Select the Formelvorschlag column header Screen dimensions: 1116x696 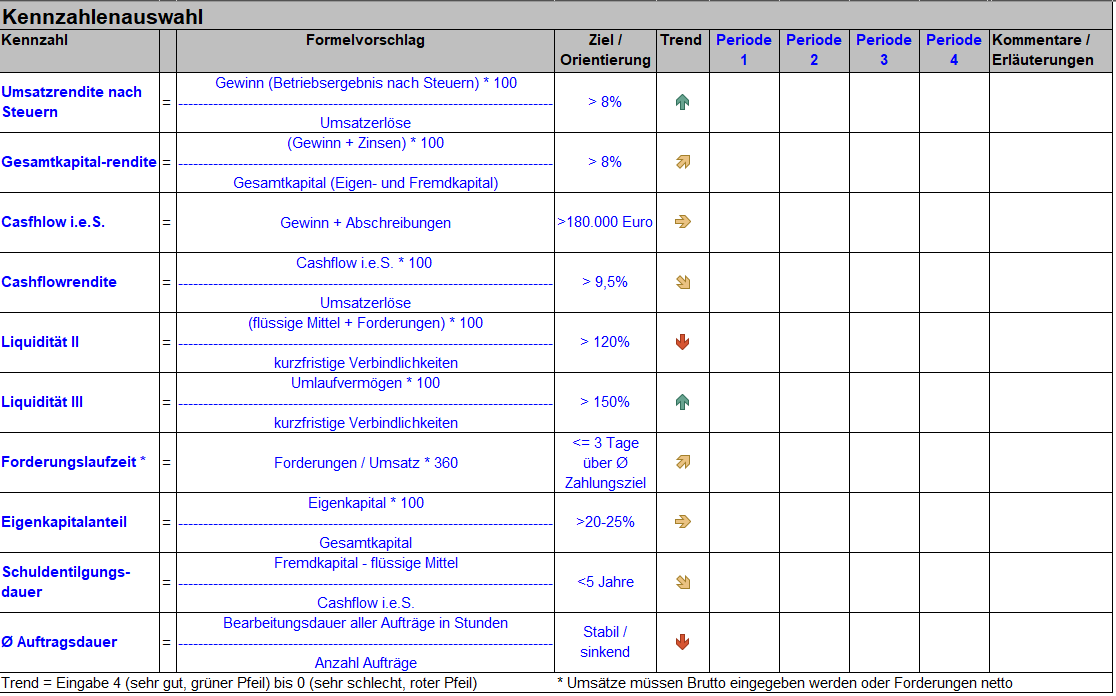coord(365,41)
